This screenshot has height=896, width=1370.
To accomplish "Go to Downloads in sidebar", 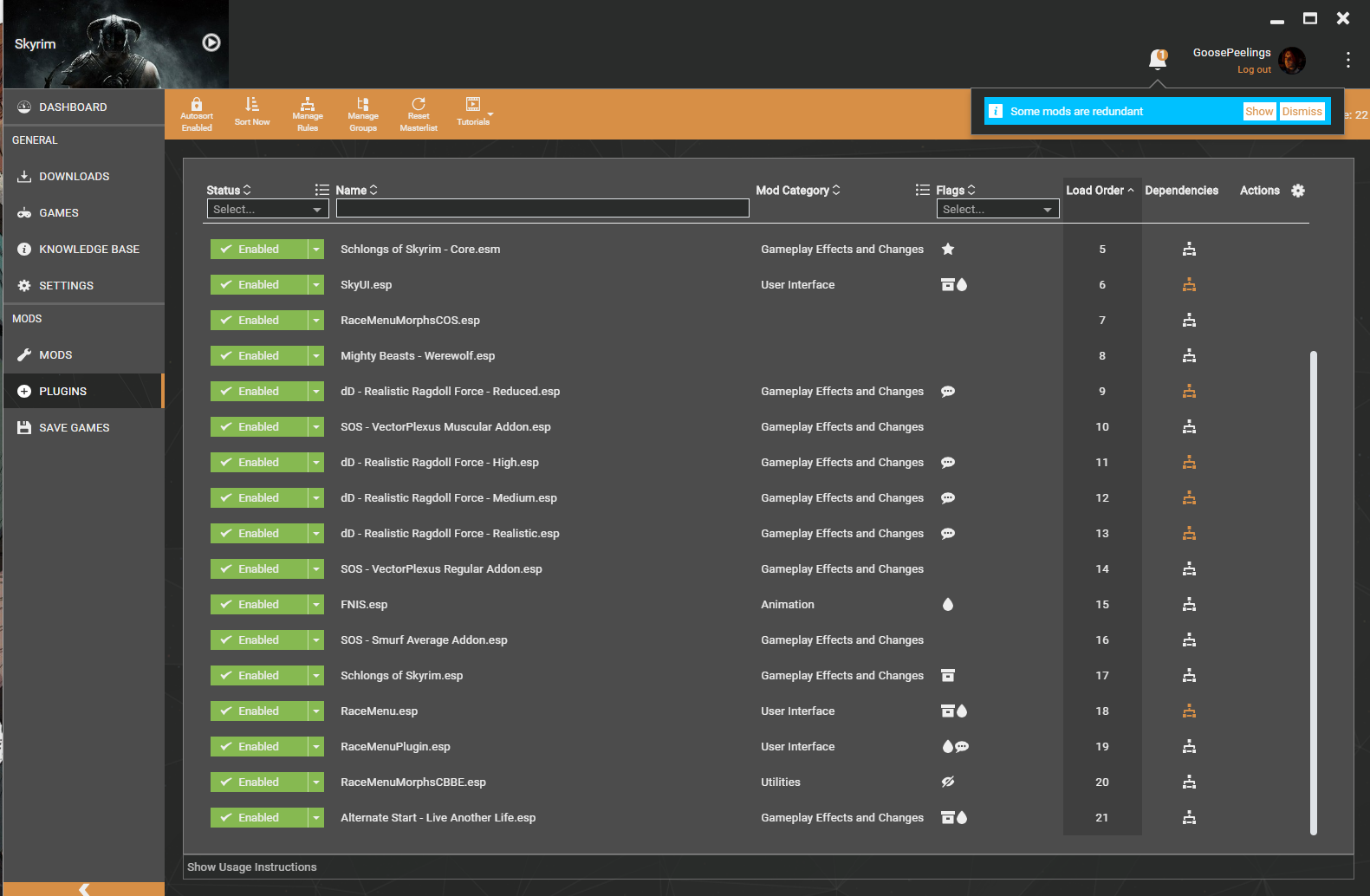I will pos(84,177).
